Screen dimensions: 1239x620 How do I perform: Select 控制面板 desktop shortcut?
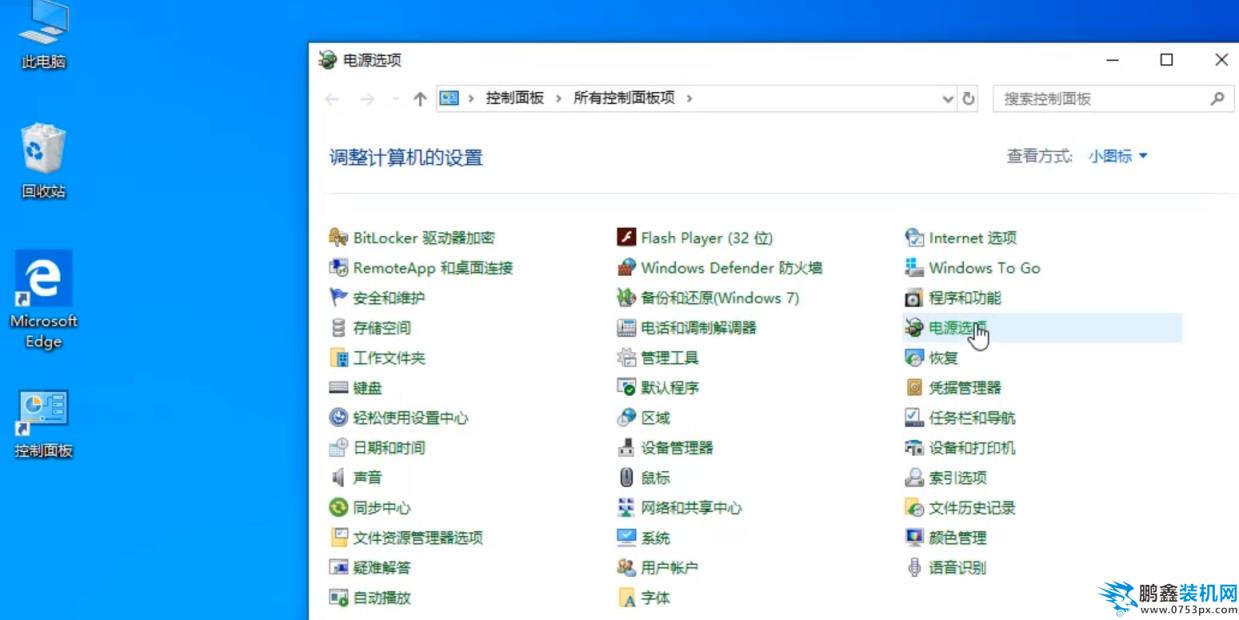point(44,424)
